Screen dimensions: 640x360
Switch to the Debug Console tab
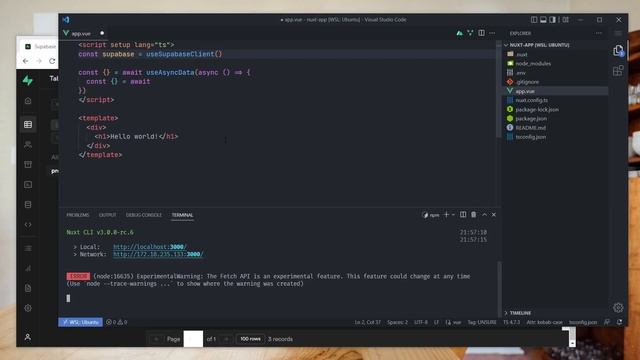tap(144, 215)
